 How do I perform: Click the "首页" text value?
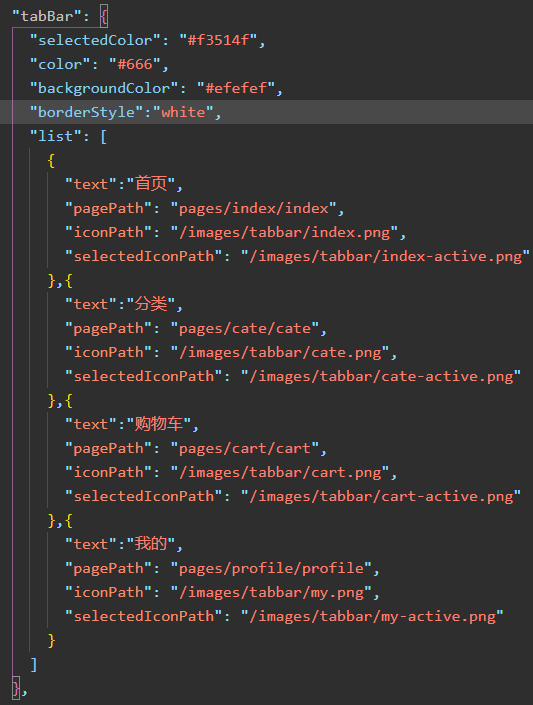pos(151,184)
